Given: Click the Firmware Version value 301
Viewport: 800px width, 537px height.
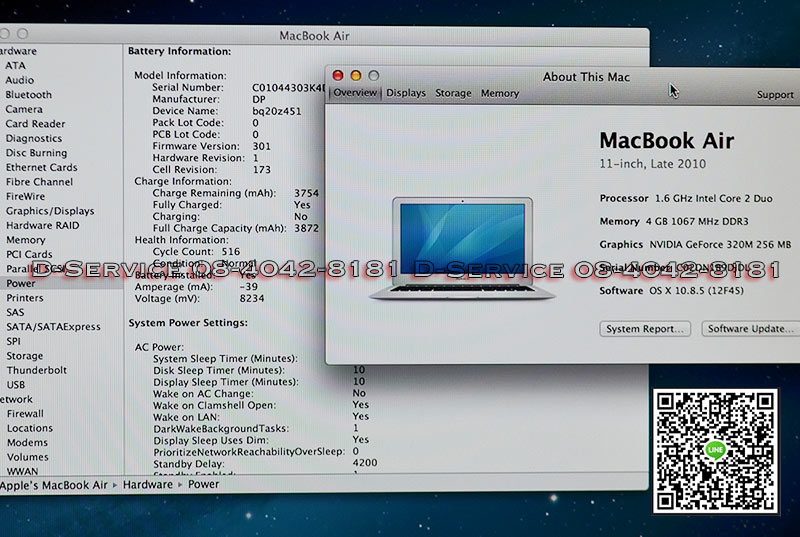Looking at the screenshot, I should [x=262, y=146].
